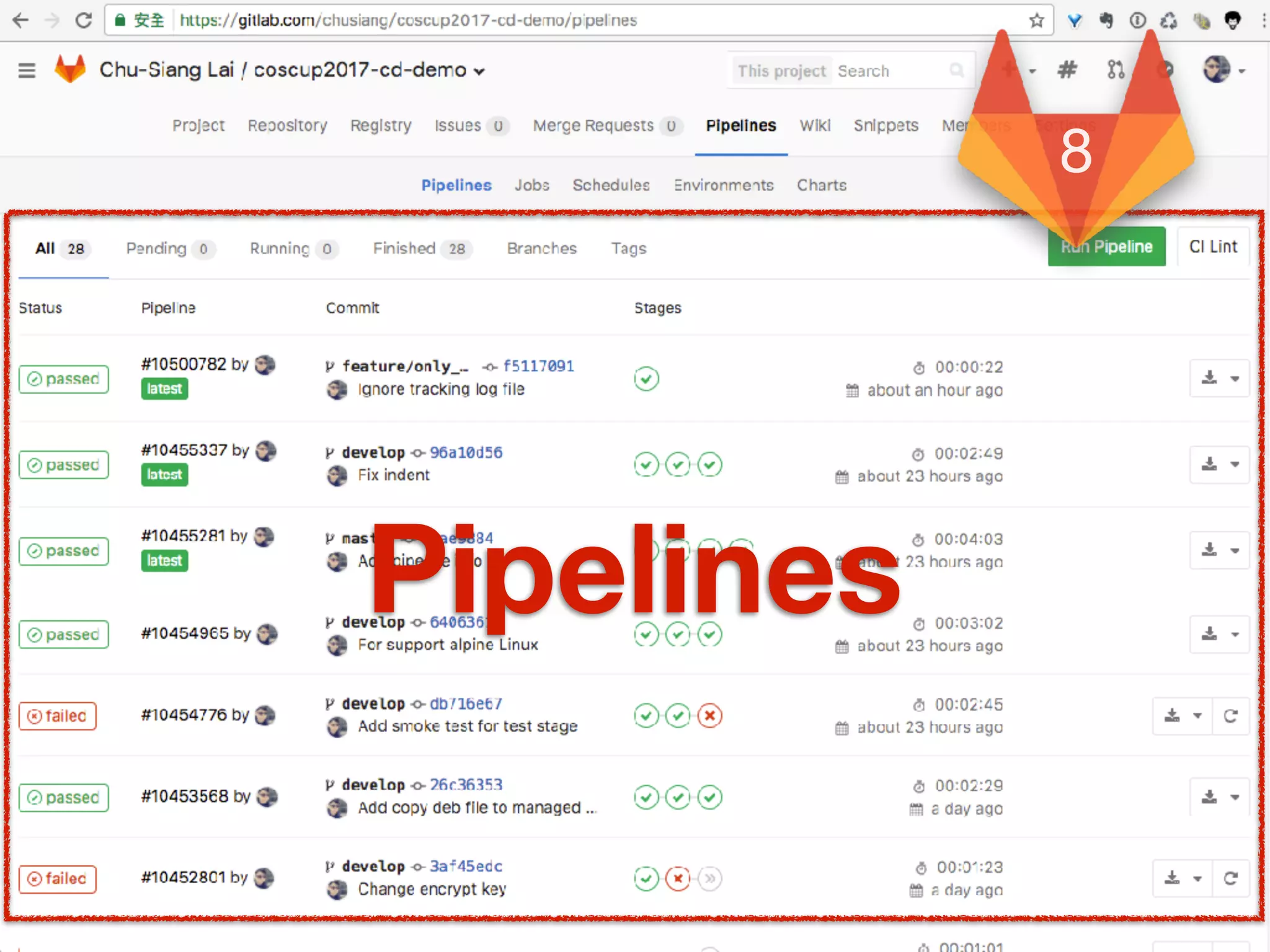Open the issues hash icon in the navbar
Image resolution: width=1270 pixels, height=952 pixels.
1067,70
